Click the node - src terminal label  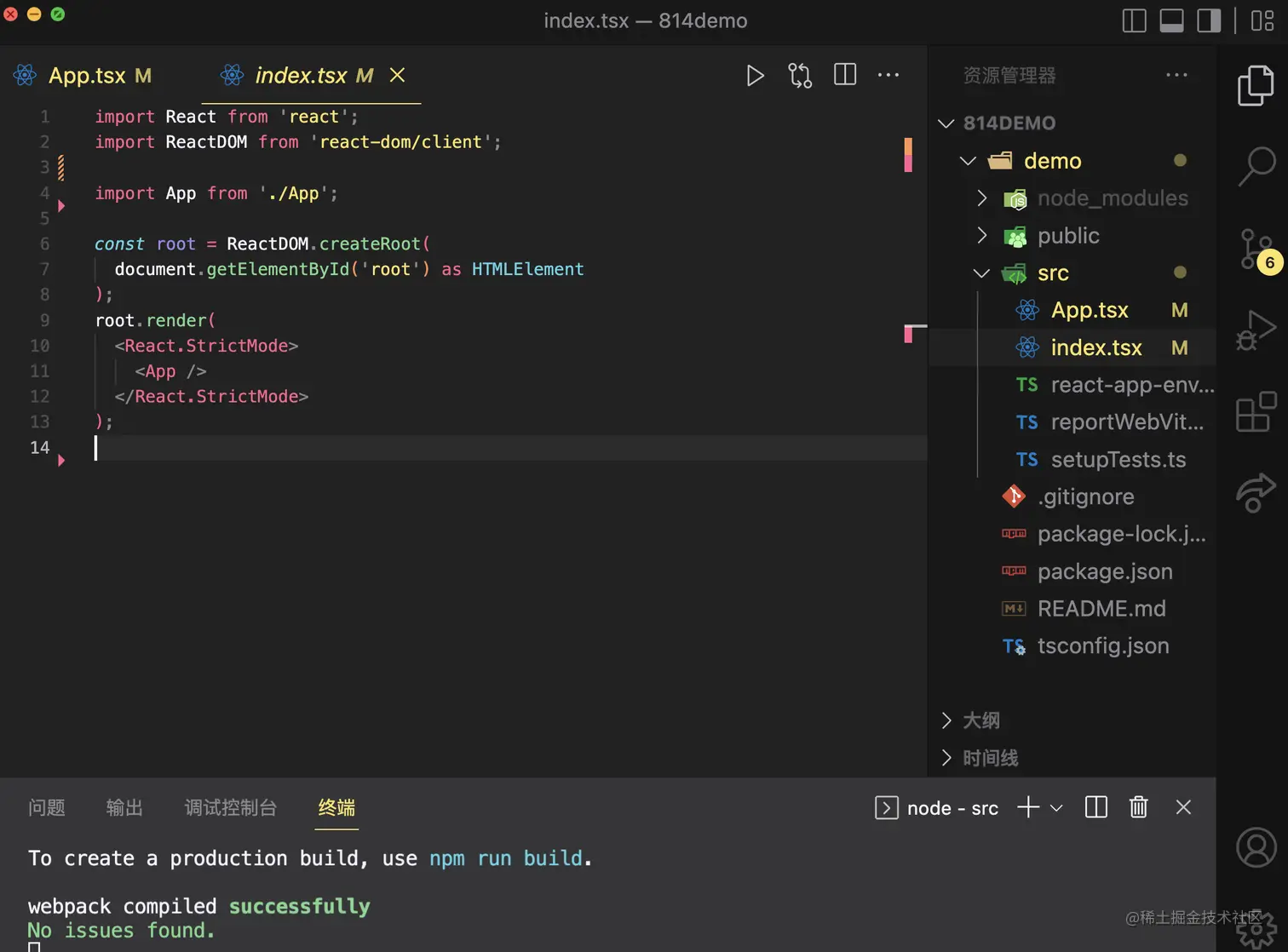click(952, 808)
